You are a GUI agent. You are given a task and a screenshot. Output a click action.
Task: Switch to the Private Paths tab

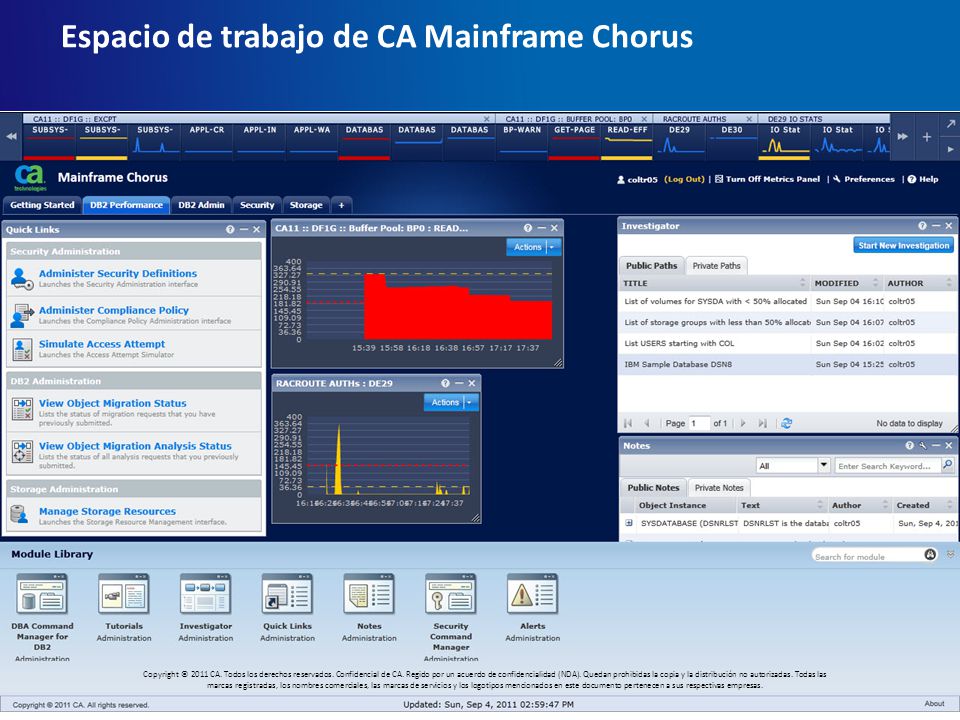[716, 266]
